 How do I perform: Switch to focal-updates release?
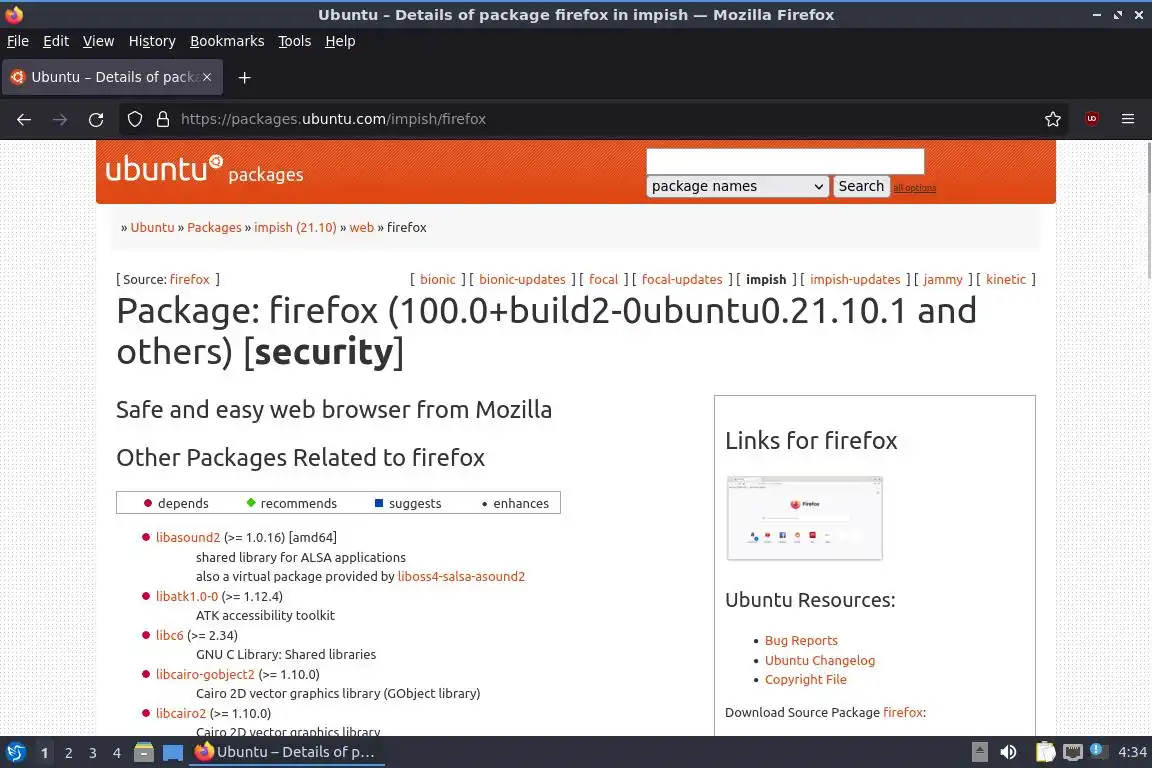point(682,279)
